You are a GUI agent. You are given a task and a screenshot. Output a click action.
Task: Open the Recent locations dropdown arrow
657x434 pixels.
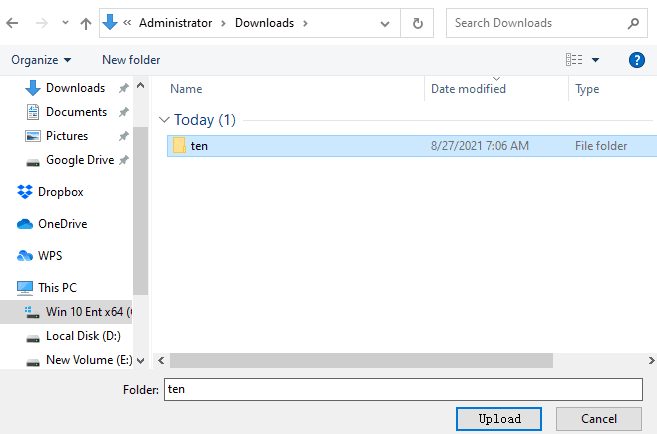[x=66, y=23]
